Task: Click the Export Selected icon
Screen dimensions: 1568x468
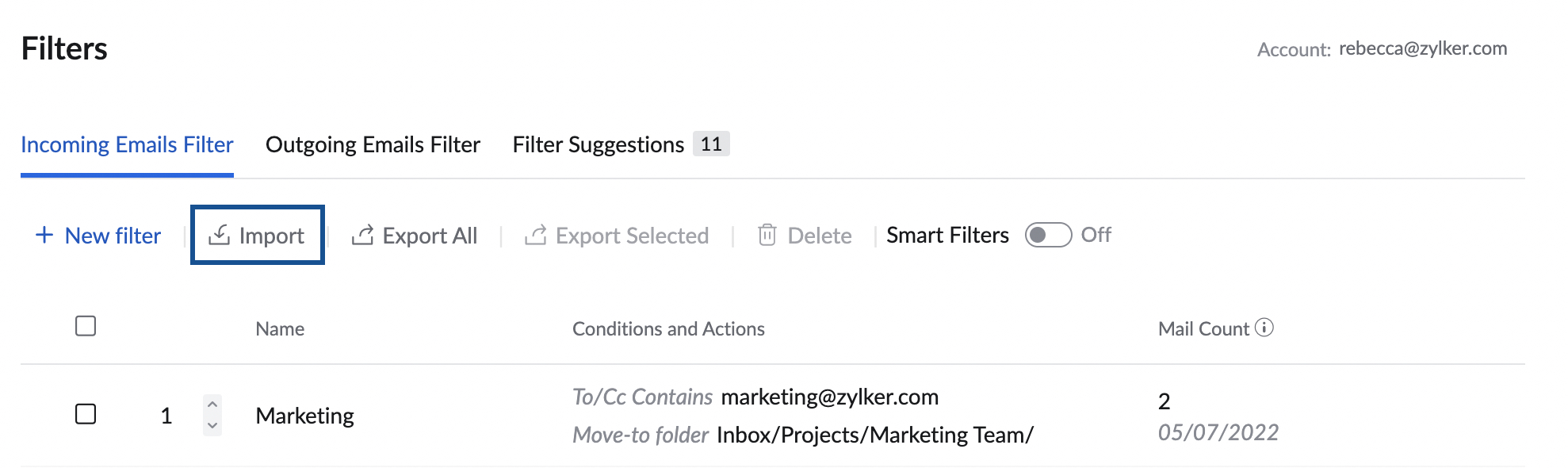Action: [536, 235]
